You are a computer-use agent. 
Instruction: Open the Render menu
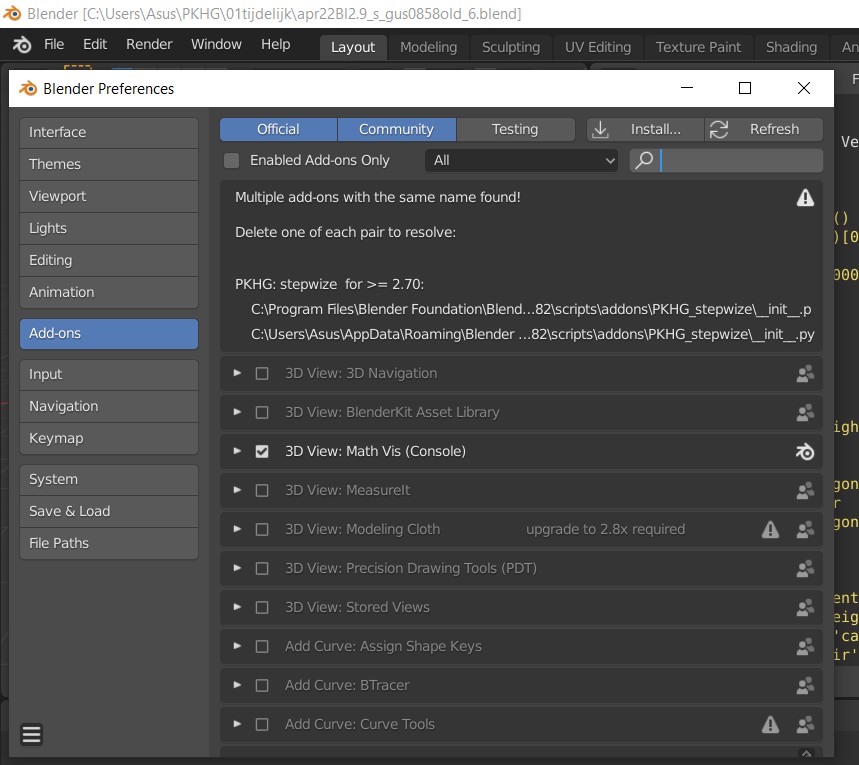tap(149, 44)
